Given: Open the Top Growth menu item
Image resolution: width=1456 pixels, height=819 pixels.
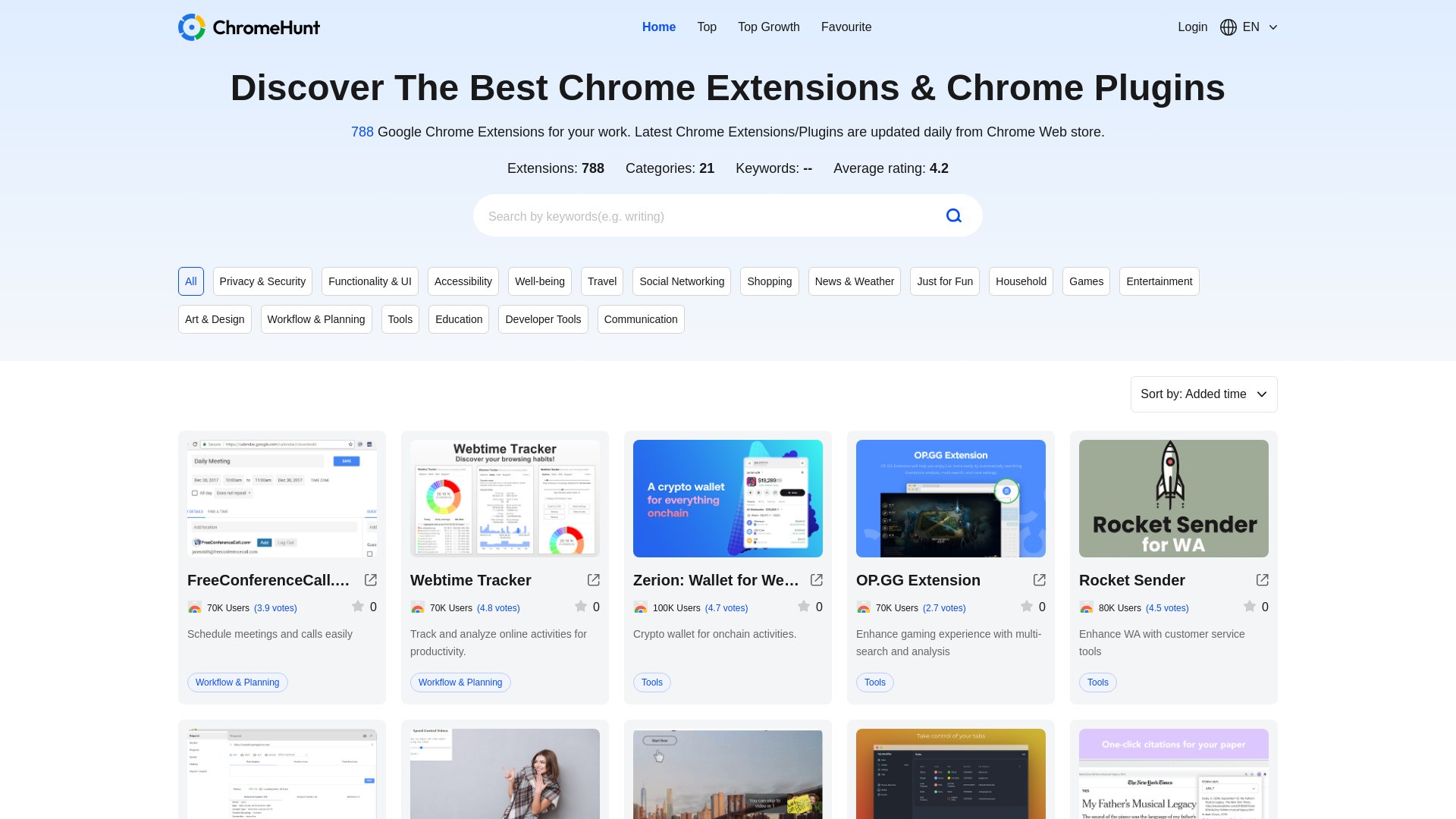Looking at the screenshot, I should point(768,27).
